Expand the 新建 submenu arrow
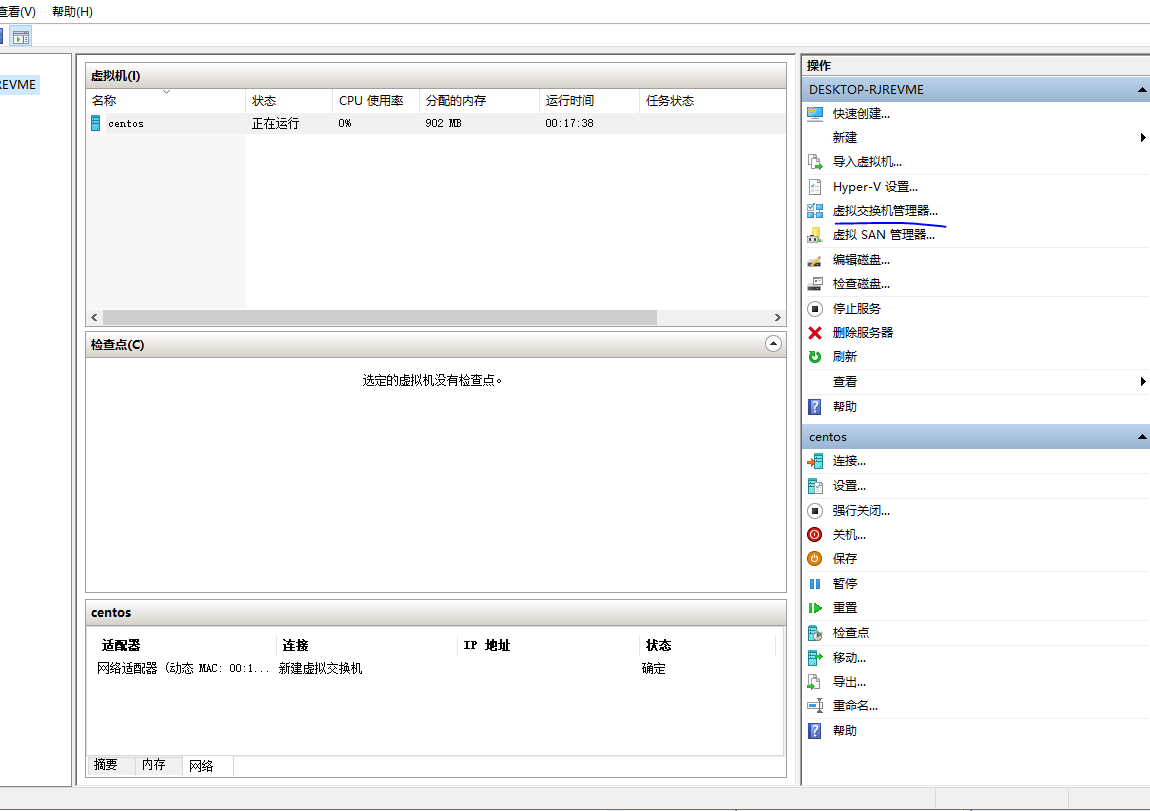This screenshot has height=811, width=1150. (1143, 138)
